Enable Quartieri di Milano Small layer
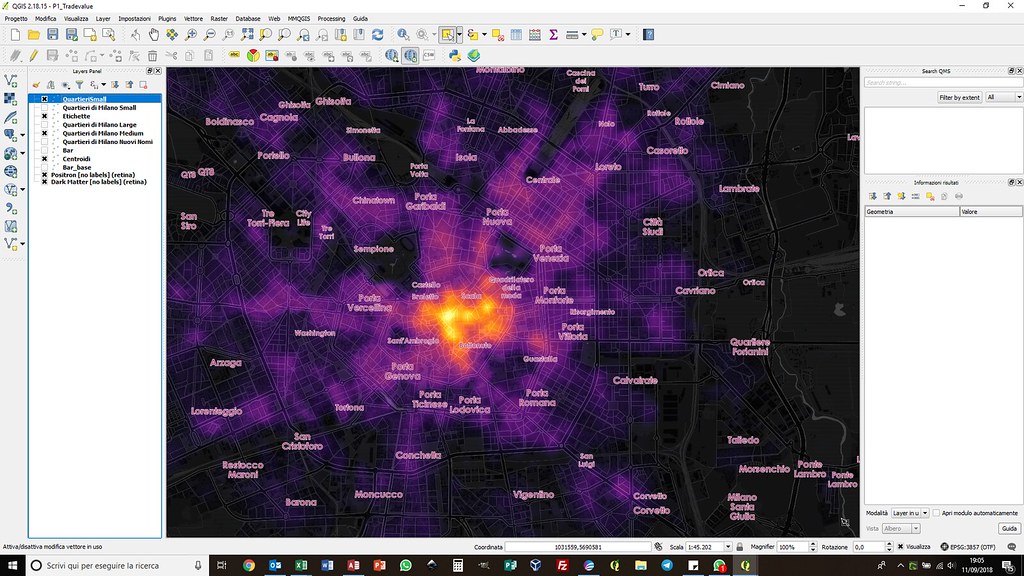The image size is (1024, 576). pos(44,108)
